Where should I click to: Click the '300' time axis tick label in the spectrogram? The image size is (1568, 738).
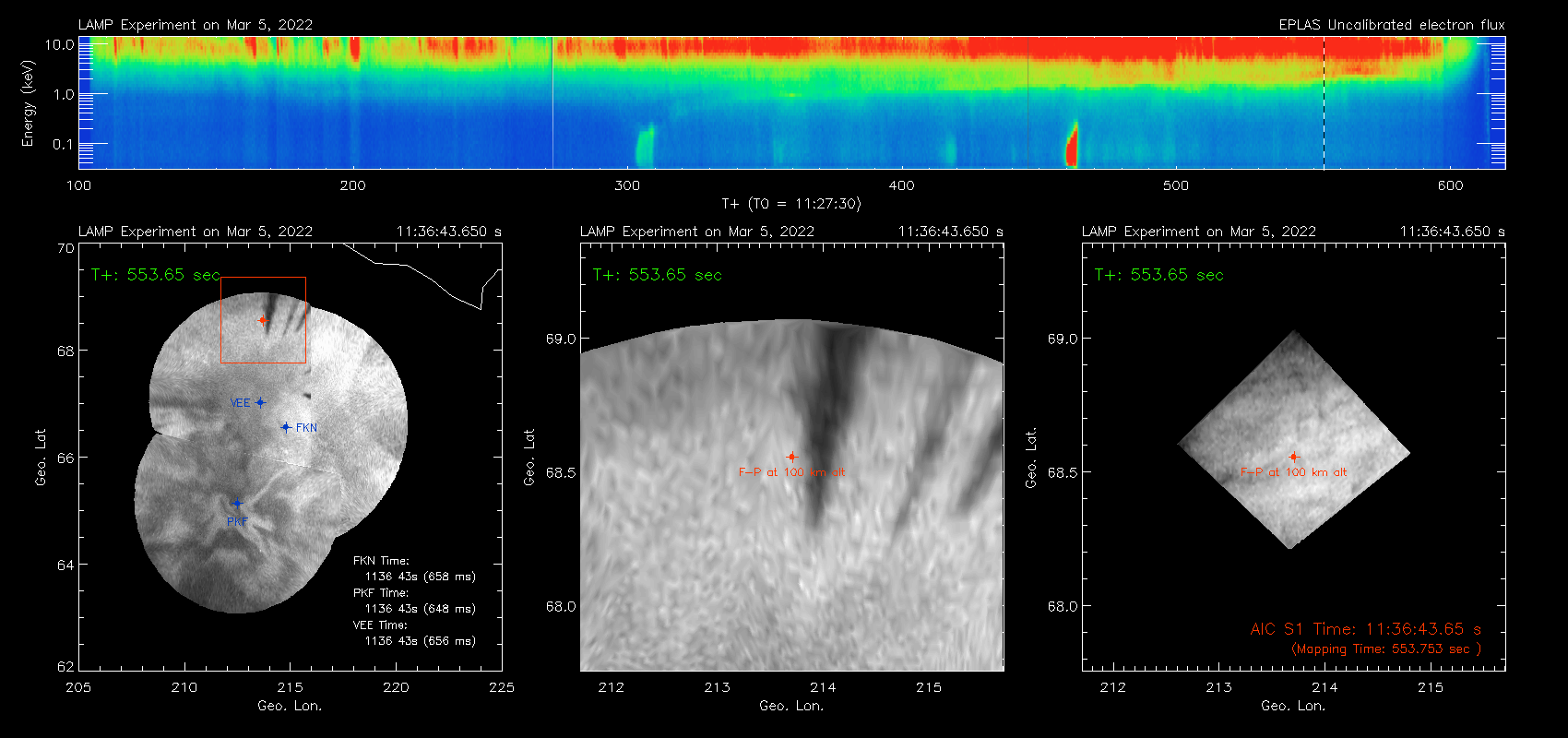point(627,185)
